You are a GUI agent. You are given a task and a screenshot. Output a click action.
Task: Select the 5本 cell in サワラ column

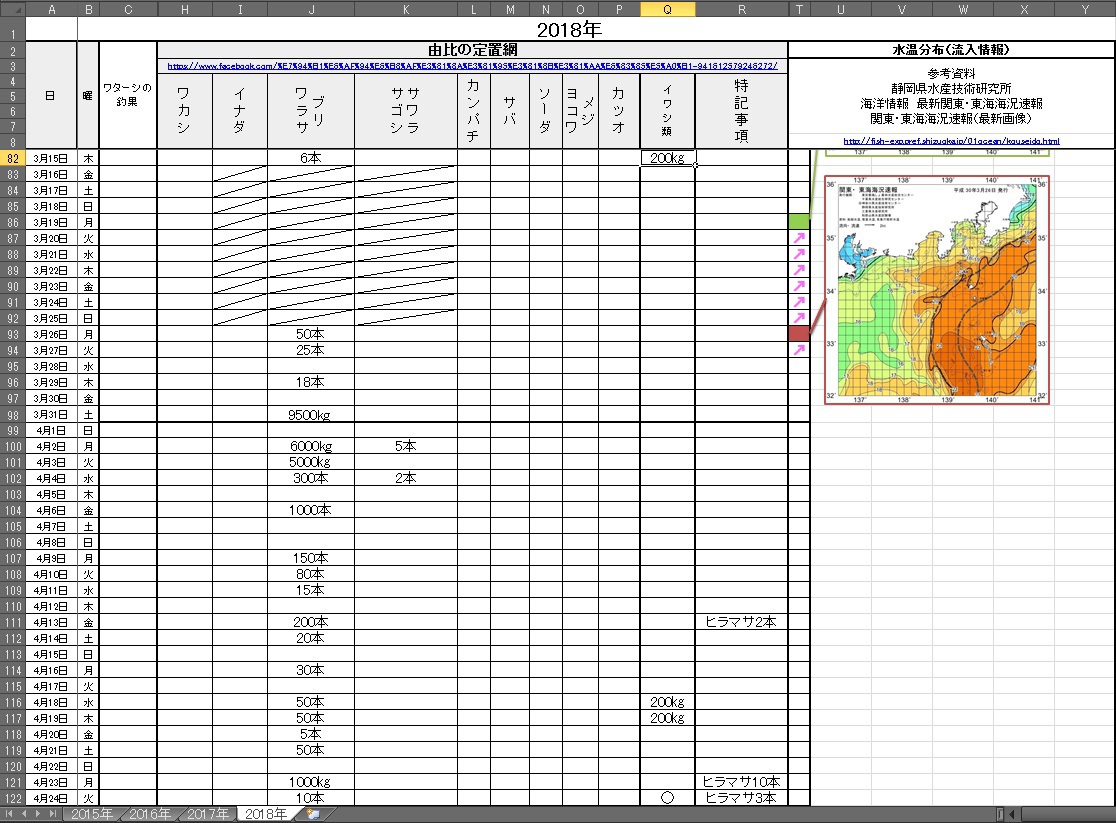click(406, 446)
